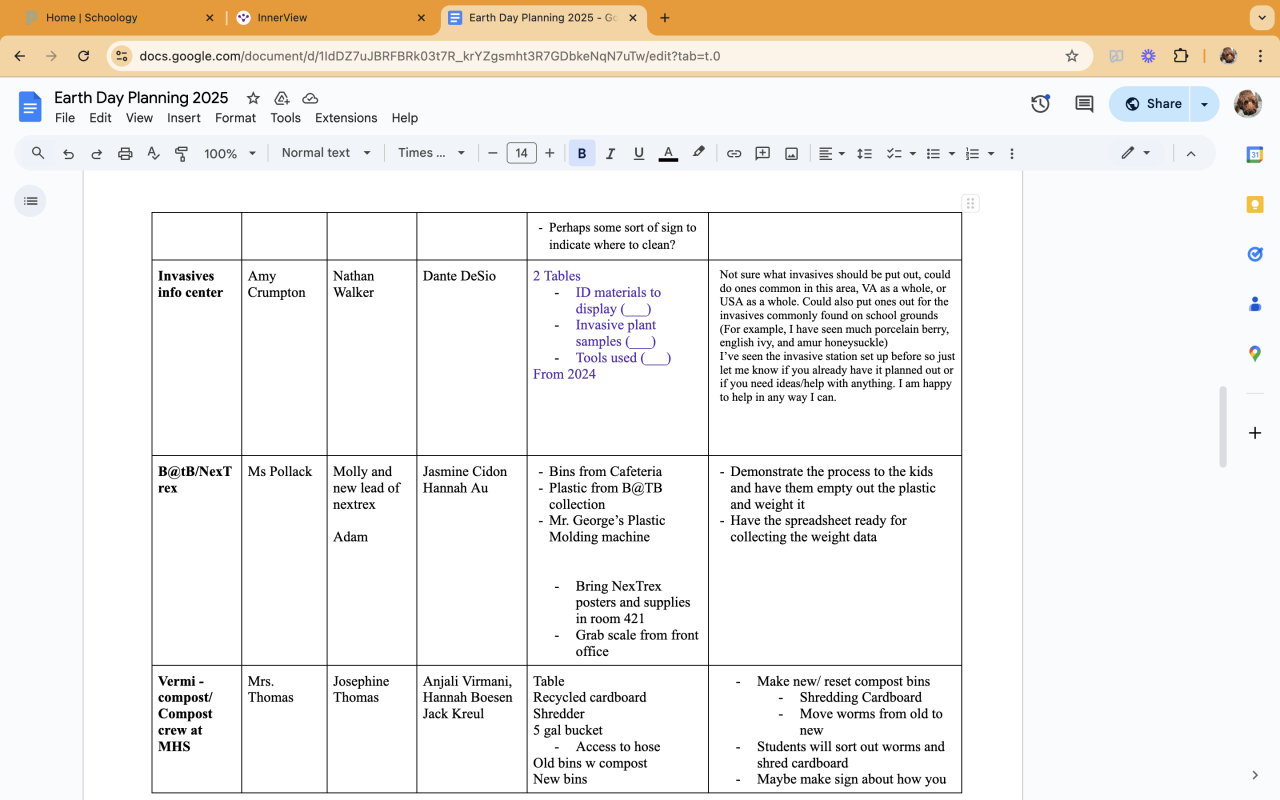Click the font size input field
The image size is (1280, 800).
521,153
